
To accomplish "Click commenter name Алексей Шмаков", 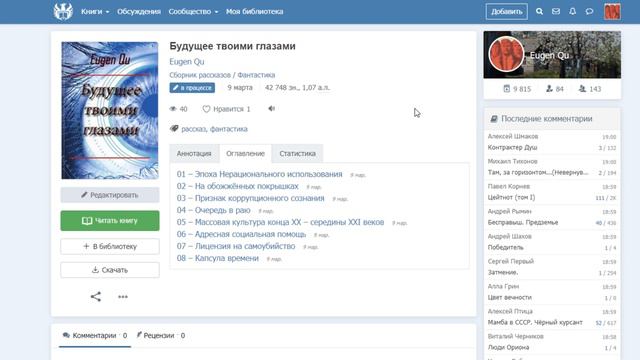I will [513, 136].
